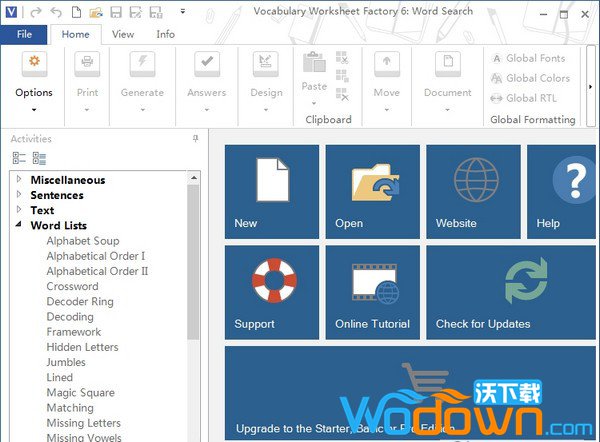Expand the Text tree node
Viewport: 600px width, 442px height.
[19, 209]
